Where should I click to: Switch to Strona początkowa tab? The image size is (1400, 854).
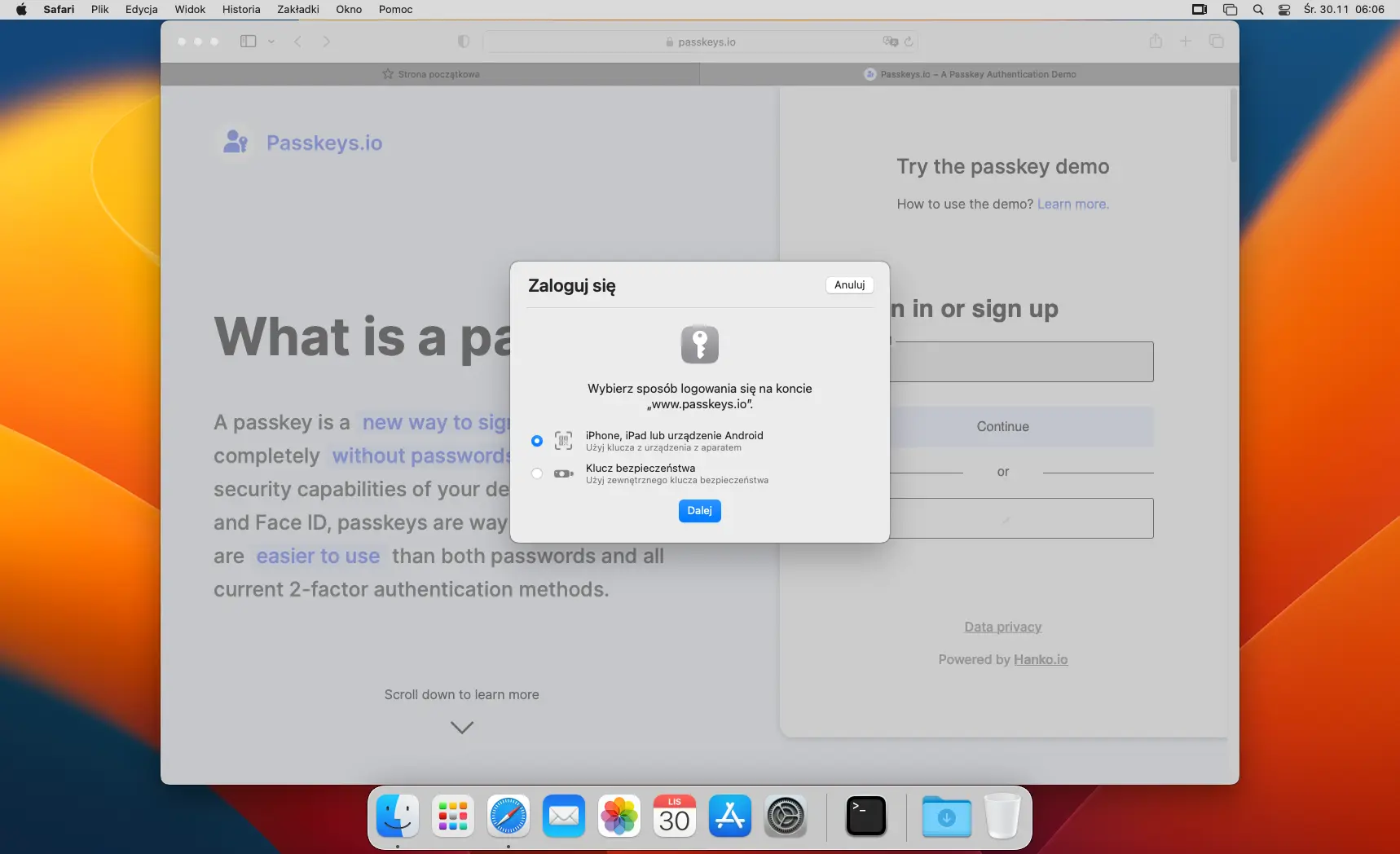click(430, 74)
